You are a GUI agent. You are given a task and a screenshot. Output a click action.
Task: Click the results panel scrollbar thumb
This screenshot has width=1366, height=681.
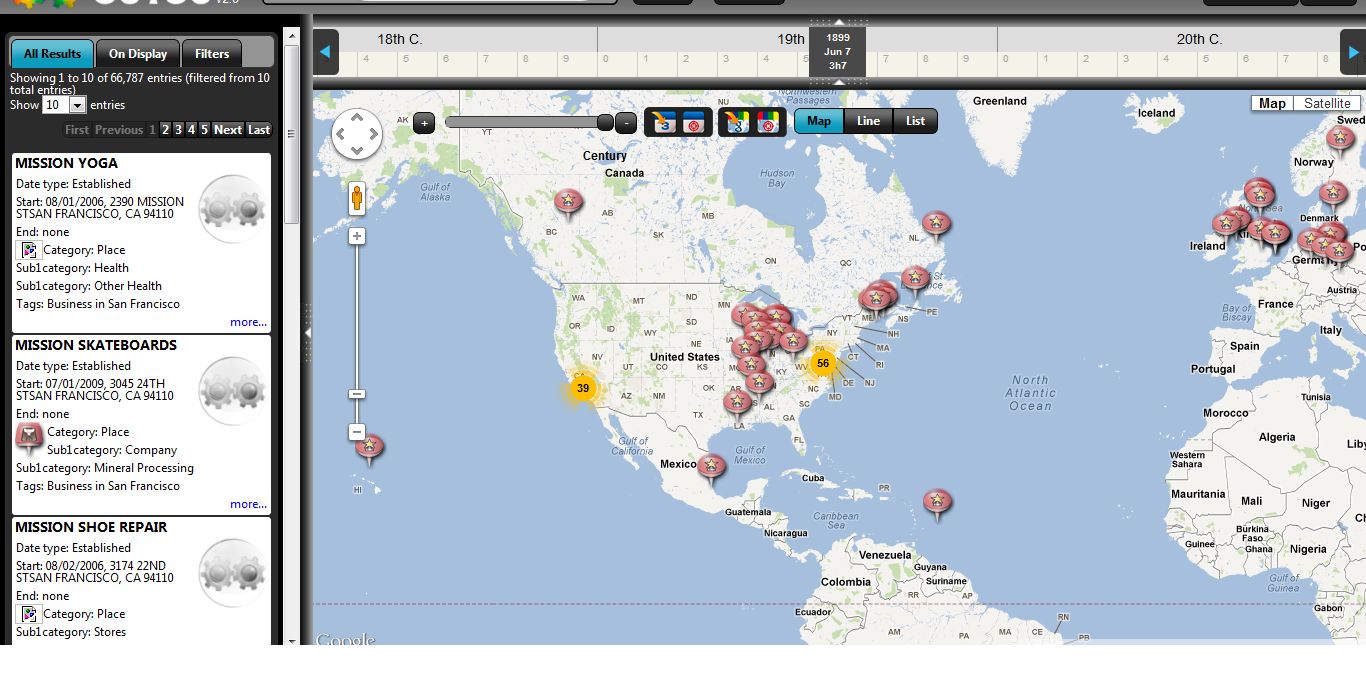click(x=292, y=133)
